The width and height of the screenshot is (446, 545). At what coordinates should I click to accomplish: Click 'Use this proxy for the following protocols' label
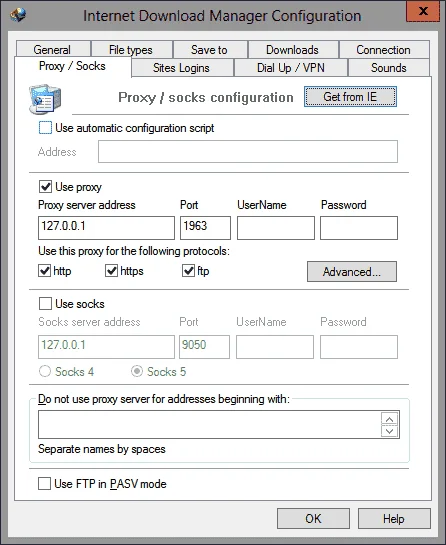[x=134, y=251]
